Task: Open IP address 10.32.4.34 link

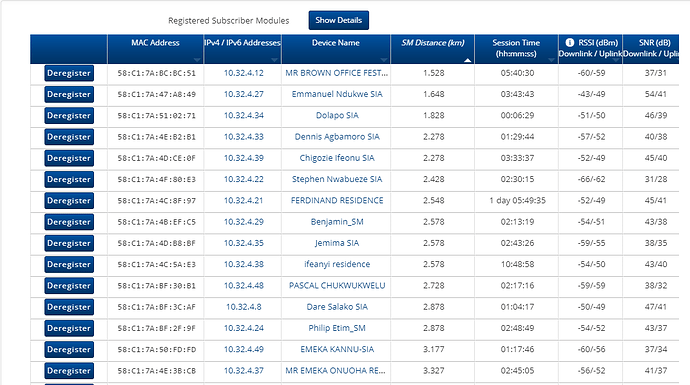Action: pos(243,115)
